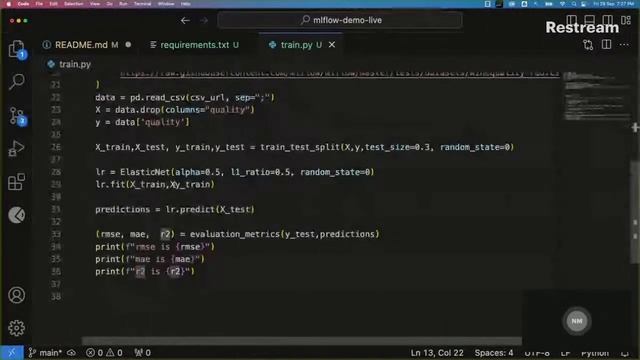Open the Explorer view in activity bar
Viewport: 640px width, 360px height.
[x=16, y=49]
